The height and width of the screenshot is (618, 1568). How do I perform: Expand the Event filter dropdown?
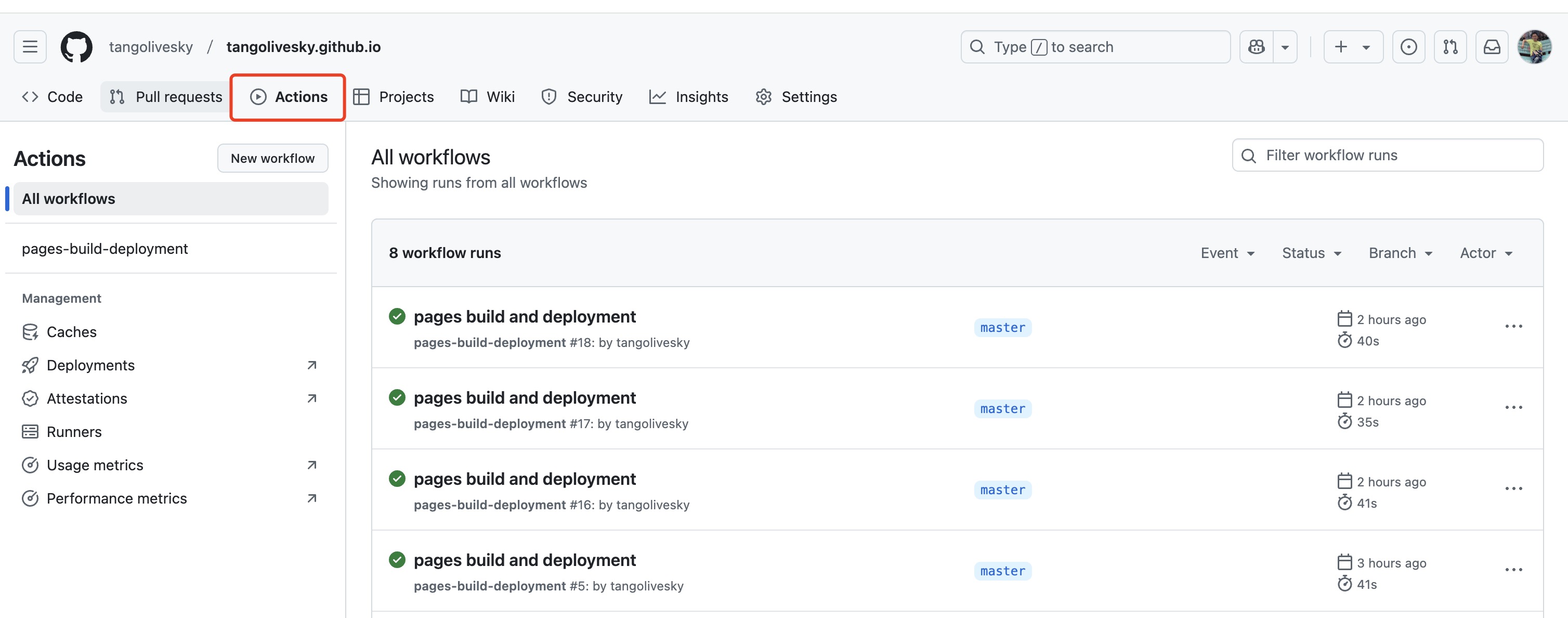point(1227,253)
